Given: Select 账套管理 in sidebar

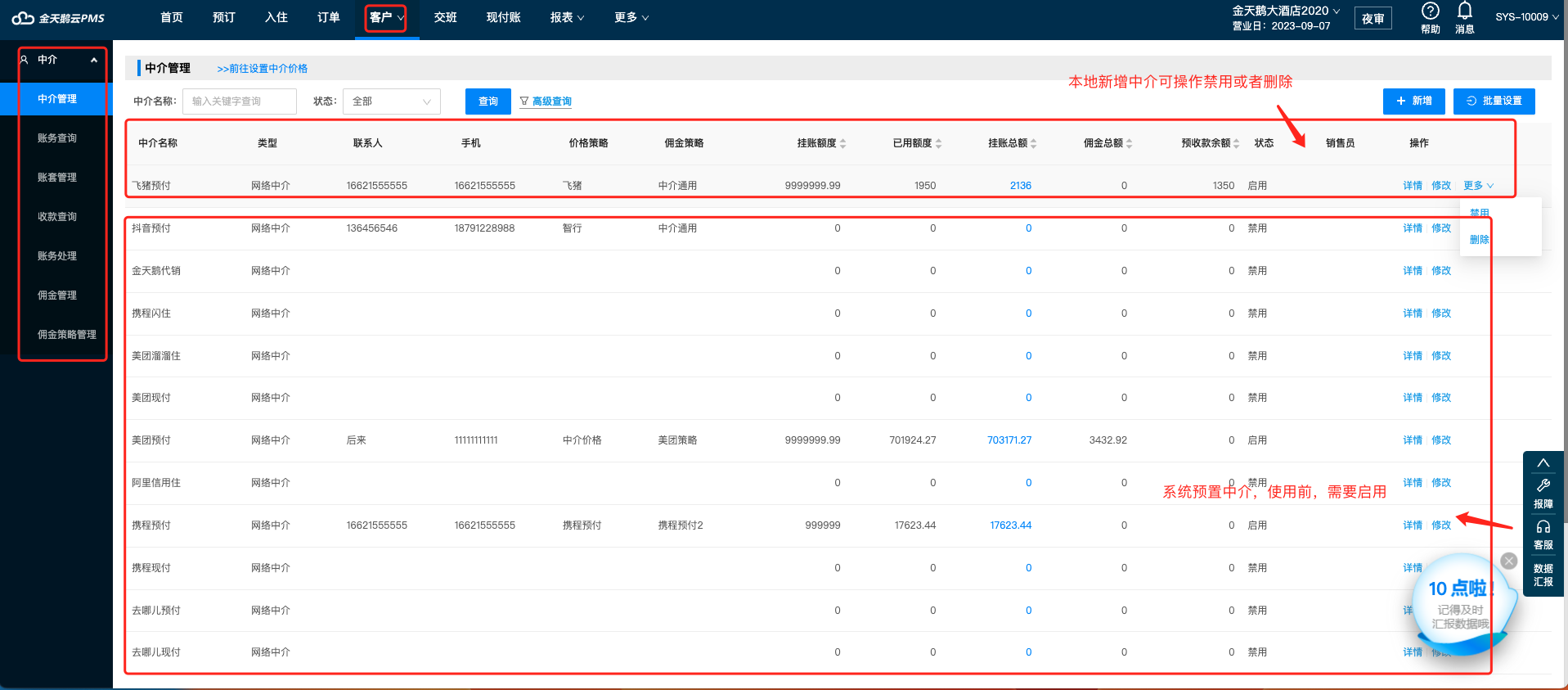Looking at the screenshot, I should pos(56,178).
